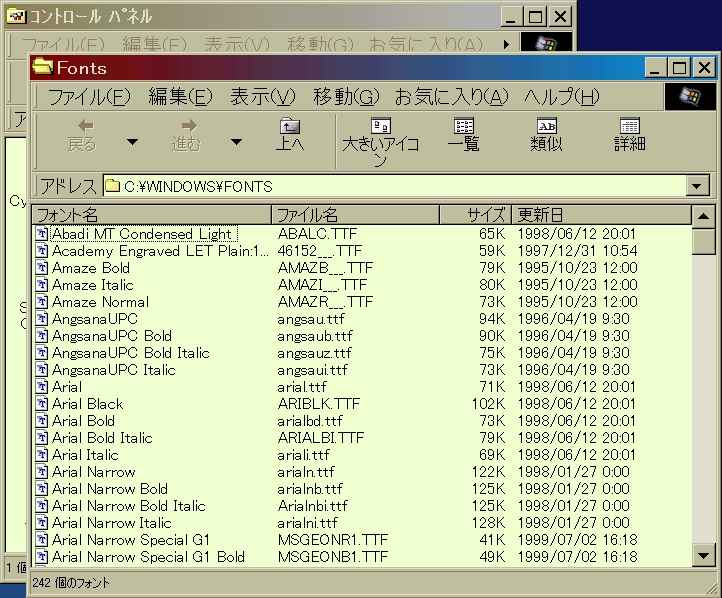Switch to Large Icons (大きいアイコン) view
The height and width of the screenshot is (598, 722).
coord(381,142)
